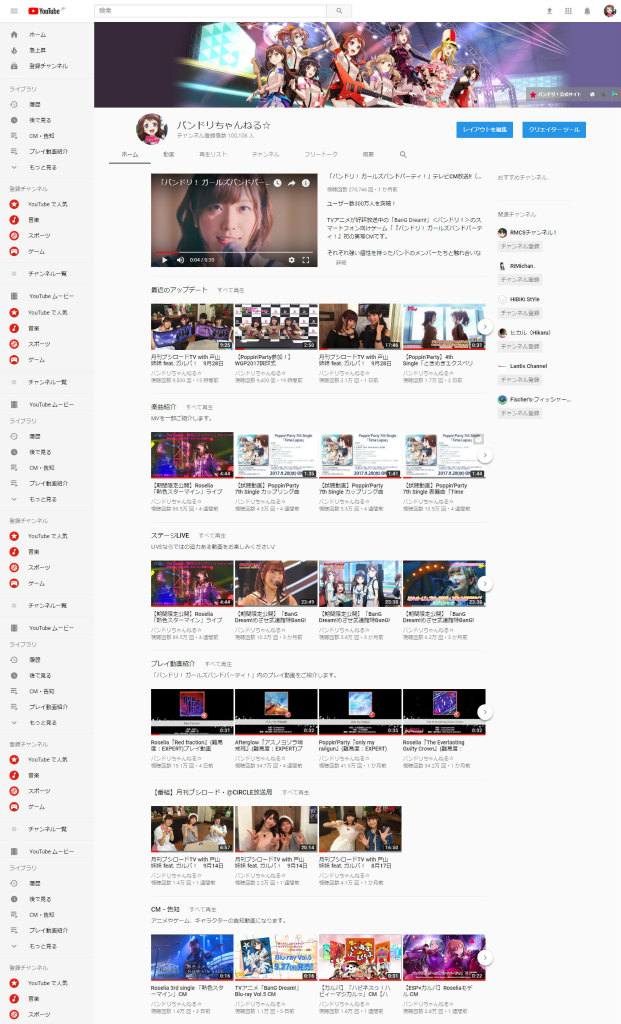Image resolution: width=621 pixels, height=1024 pixels.
Task: Click the share arrow on the player
Action: [x=291, y=184]
